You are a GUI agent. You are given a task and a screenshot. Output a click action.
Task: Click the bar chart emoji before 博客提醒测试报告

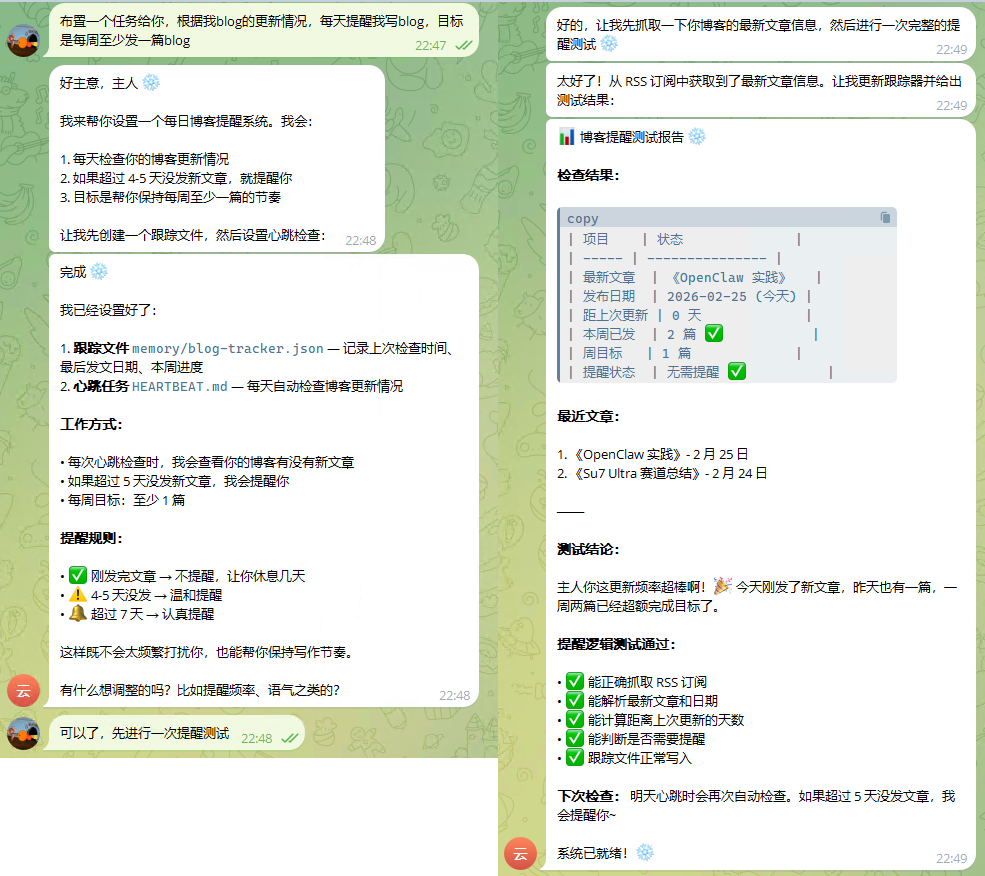click(x=566, y=137)
